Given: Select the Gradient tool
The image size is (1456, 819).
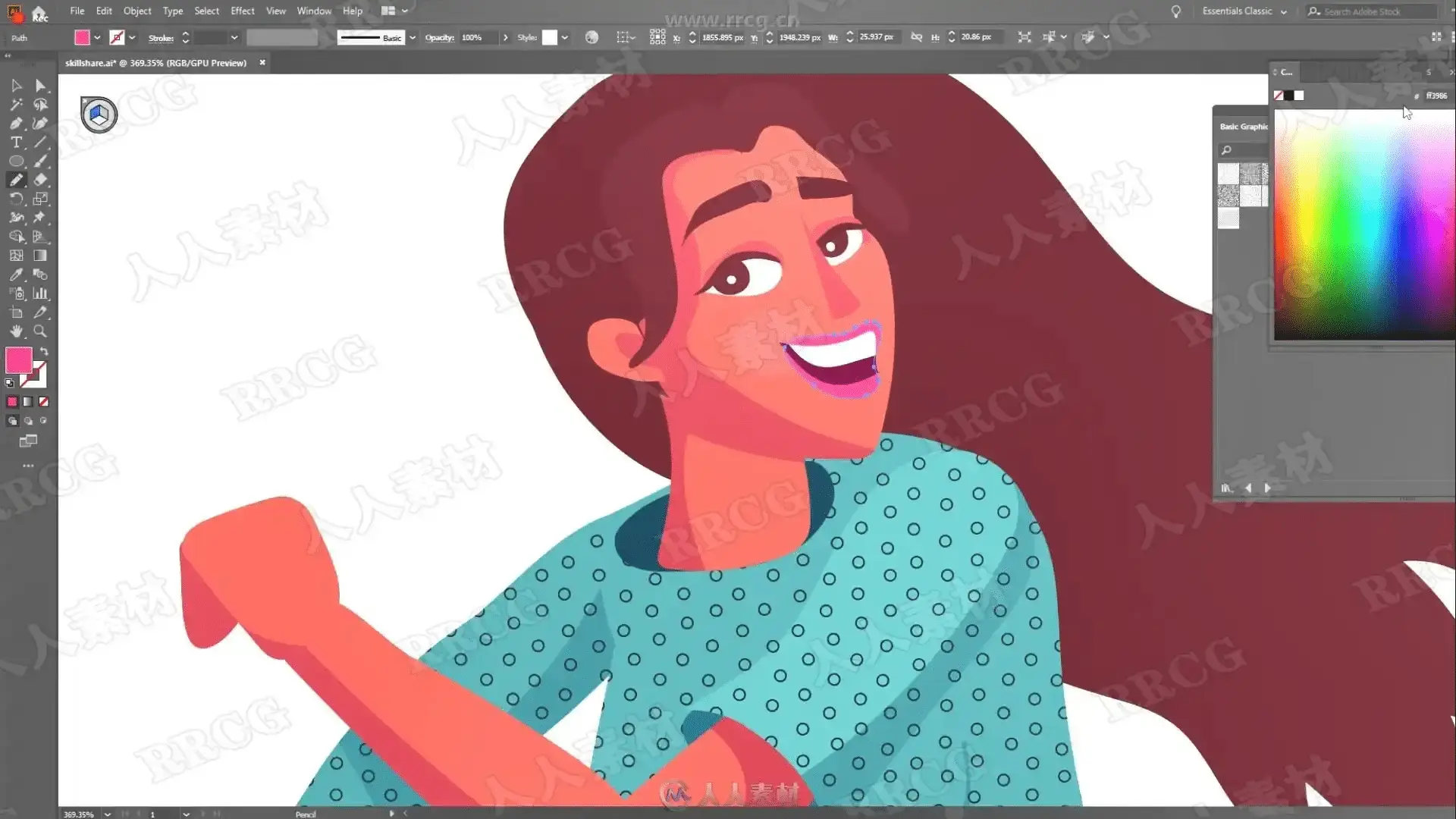Looking at the screenshot, I should [x=40, y=256].
